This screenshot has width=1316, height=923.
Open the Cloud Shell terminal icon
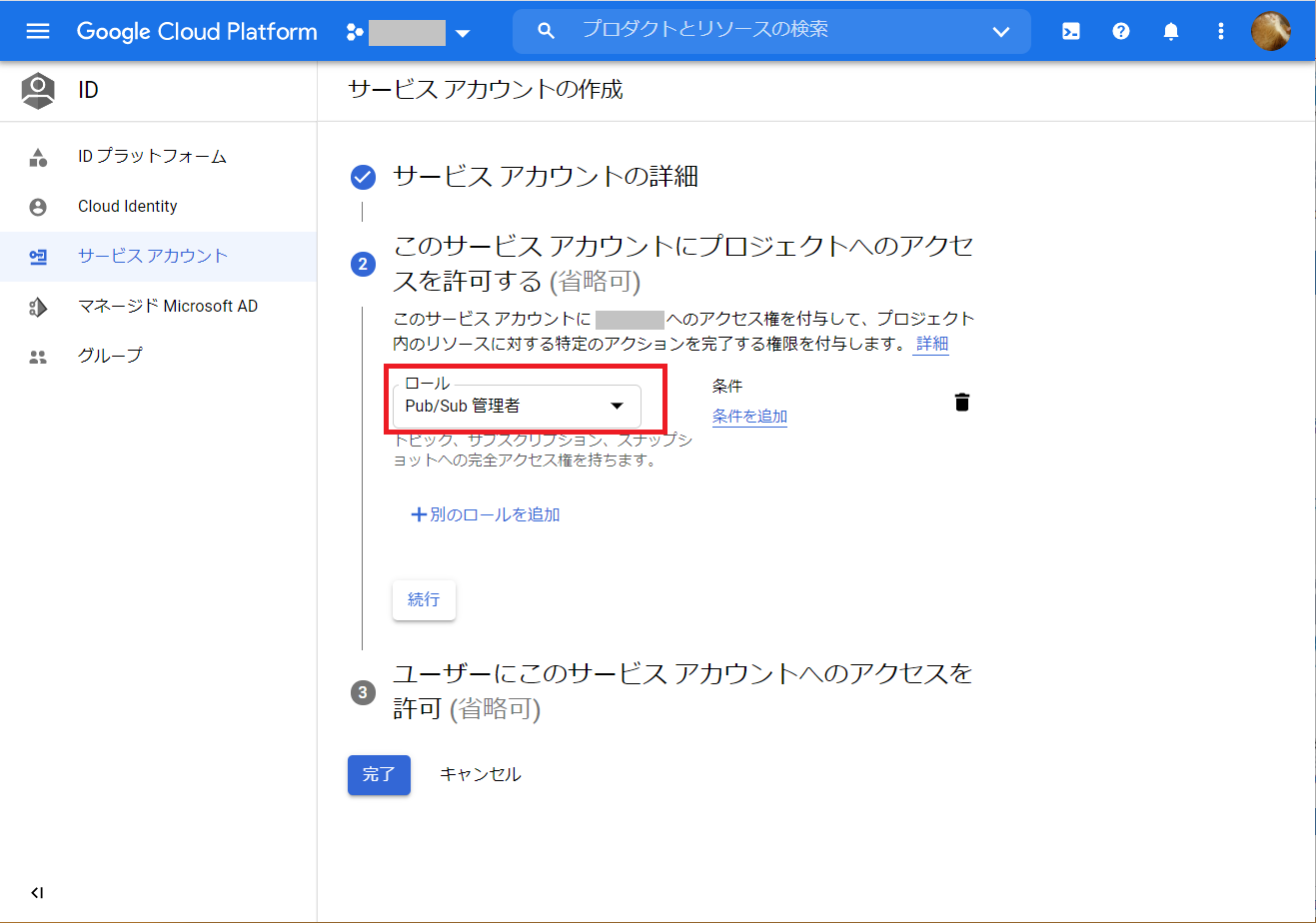(x=1070, y=31)
